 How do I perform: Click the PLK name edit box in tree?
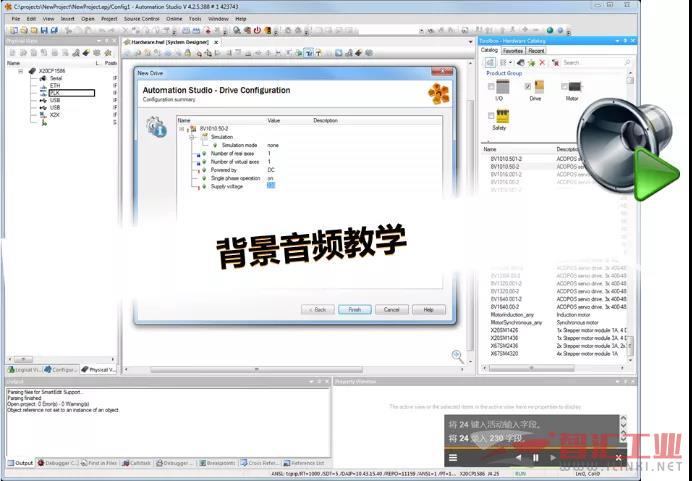[72, 93]
